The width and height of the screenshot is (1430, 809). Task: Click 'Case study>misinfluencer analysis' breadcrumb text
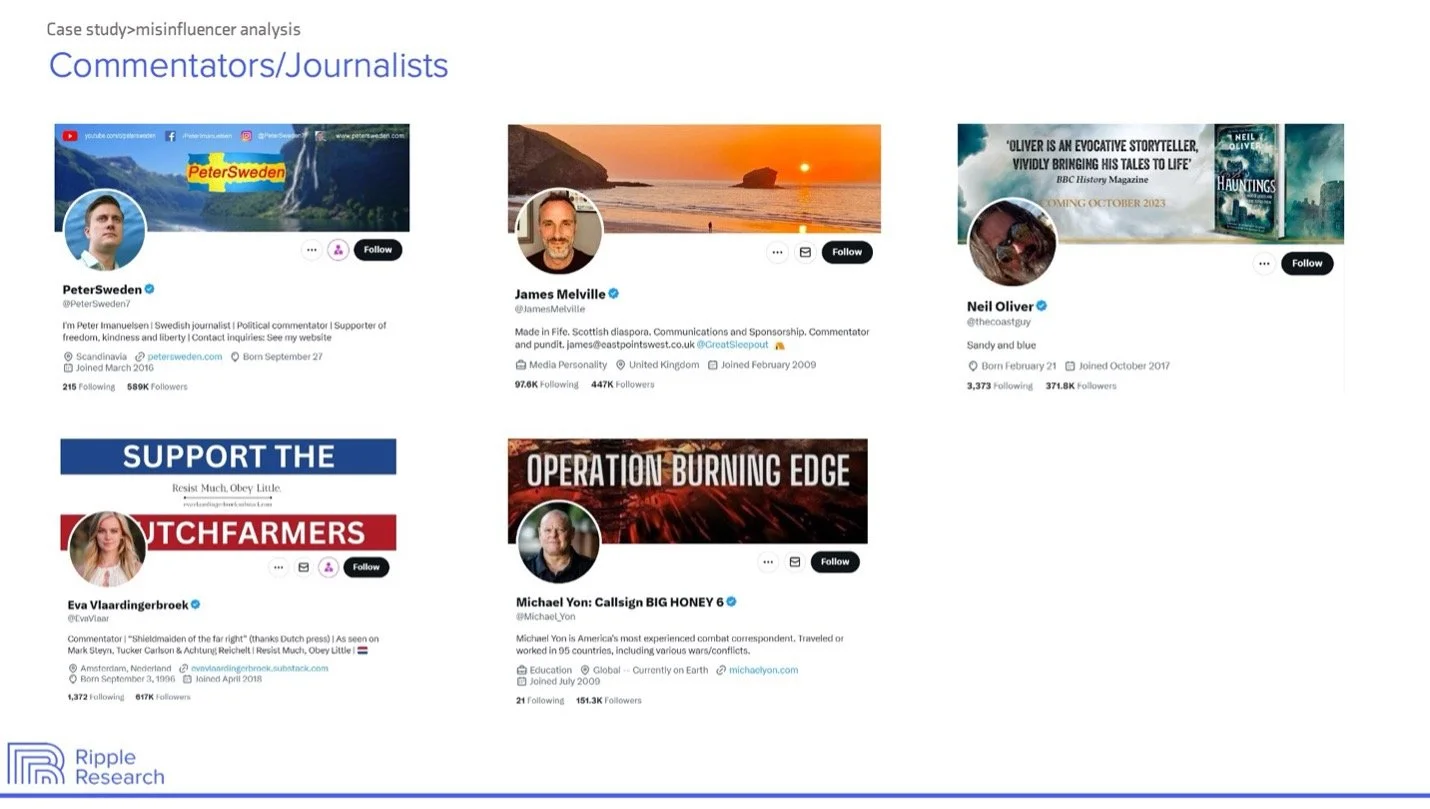174,30
